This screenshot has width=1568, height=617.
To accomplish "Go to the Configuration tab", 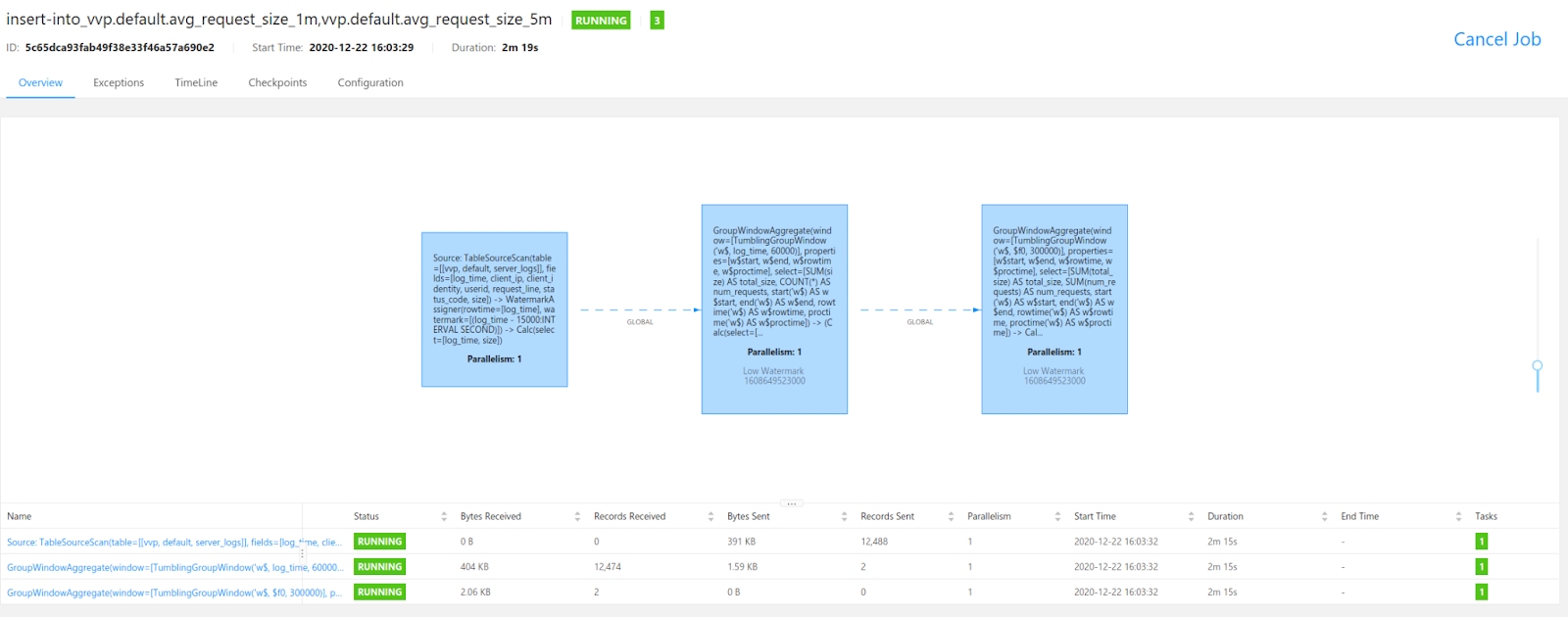I will [370, 83].
